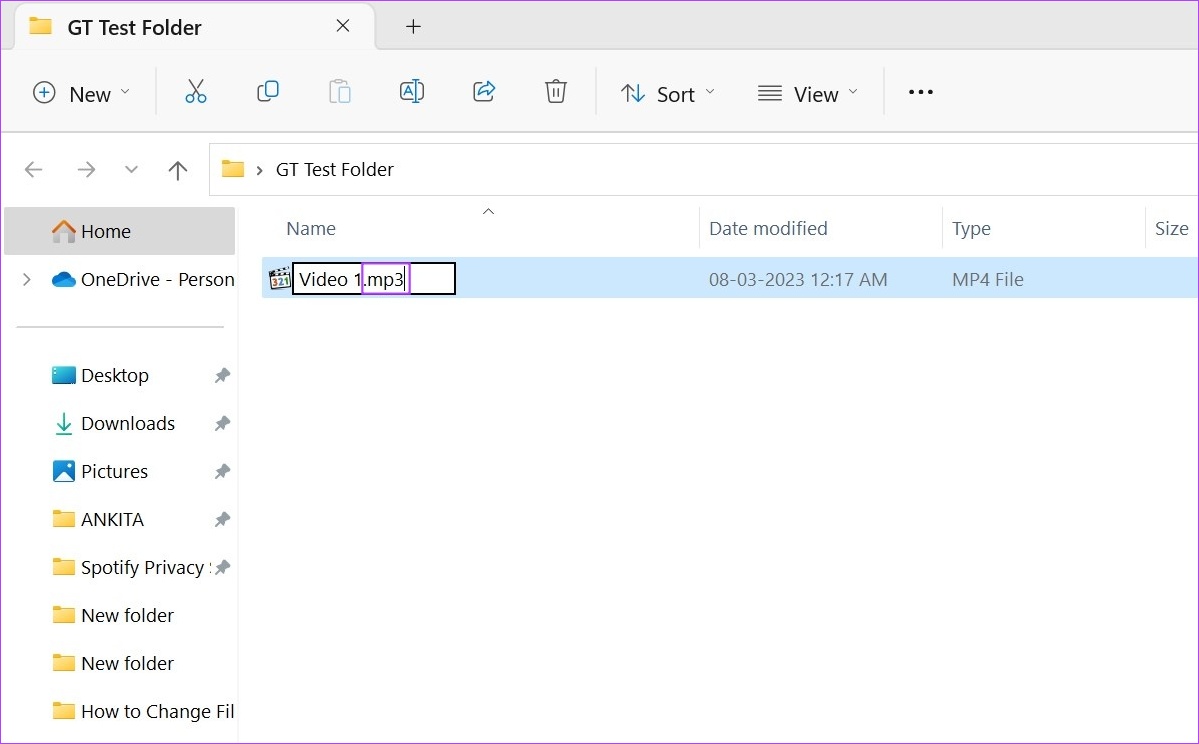Open recent locations chevron dropdown
This screenshot has height=744, width=1199.
[x=132, y=169]
